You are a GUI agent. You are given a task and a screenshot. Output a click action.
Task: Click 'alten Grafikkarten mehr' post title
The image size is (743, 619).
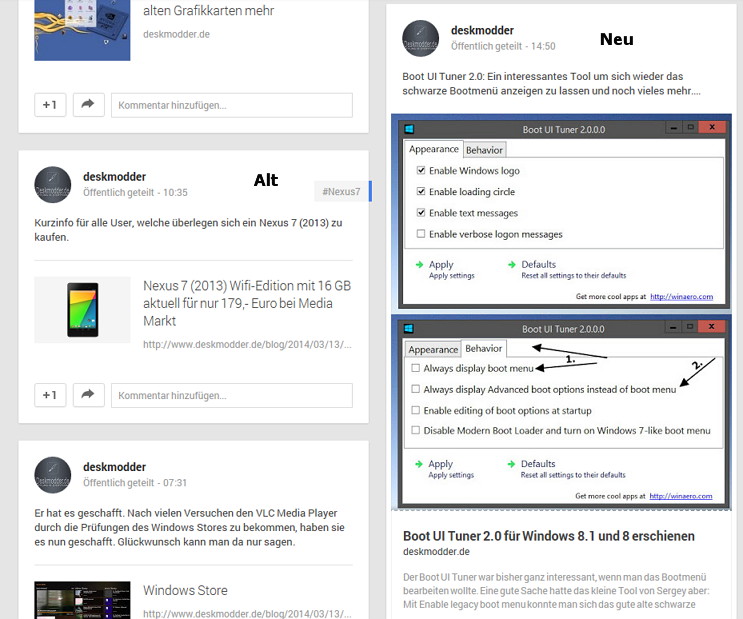208,10
